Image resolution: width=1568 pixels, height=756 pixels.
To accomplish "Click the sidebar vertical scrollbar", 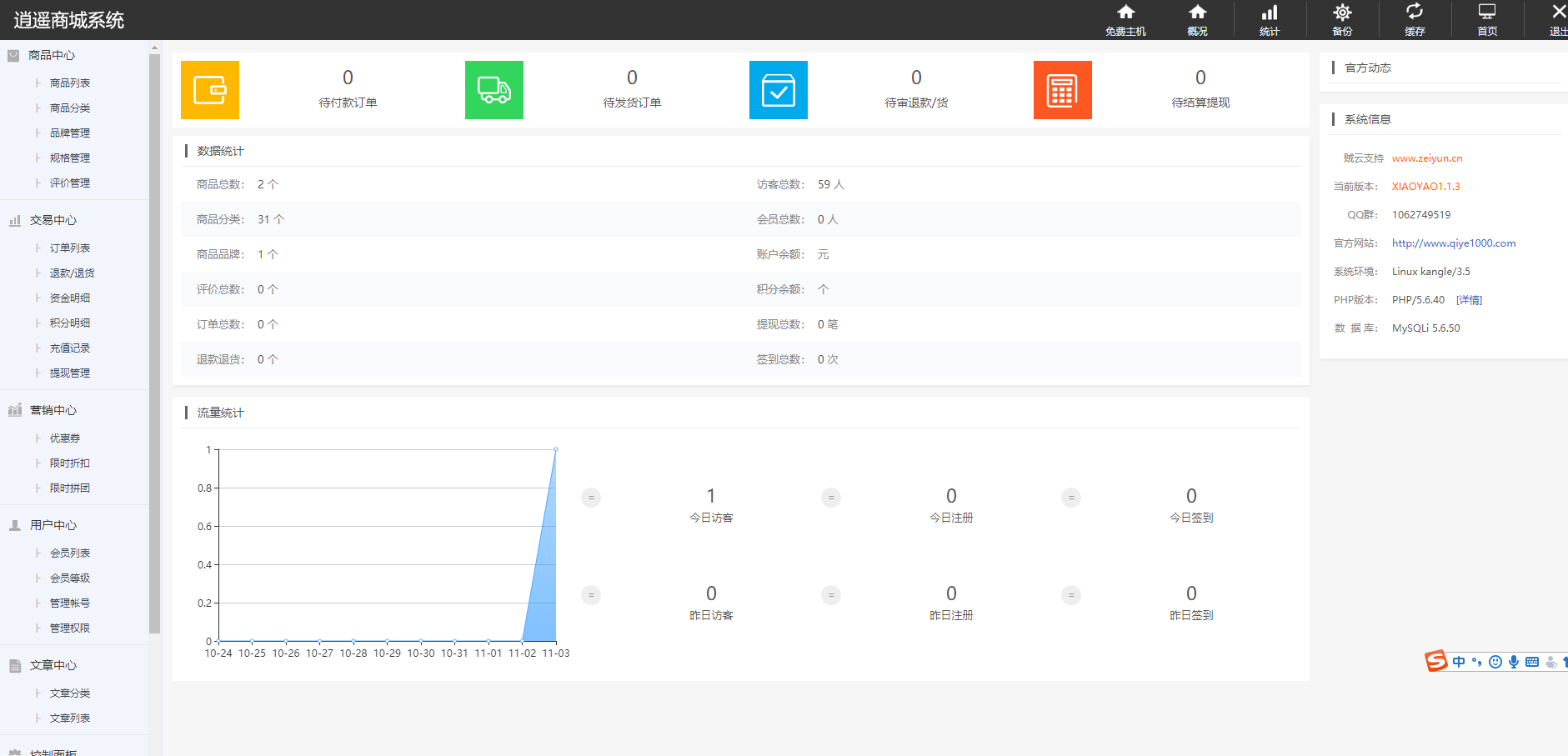I will click(154, 333).
